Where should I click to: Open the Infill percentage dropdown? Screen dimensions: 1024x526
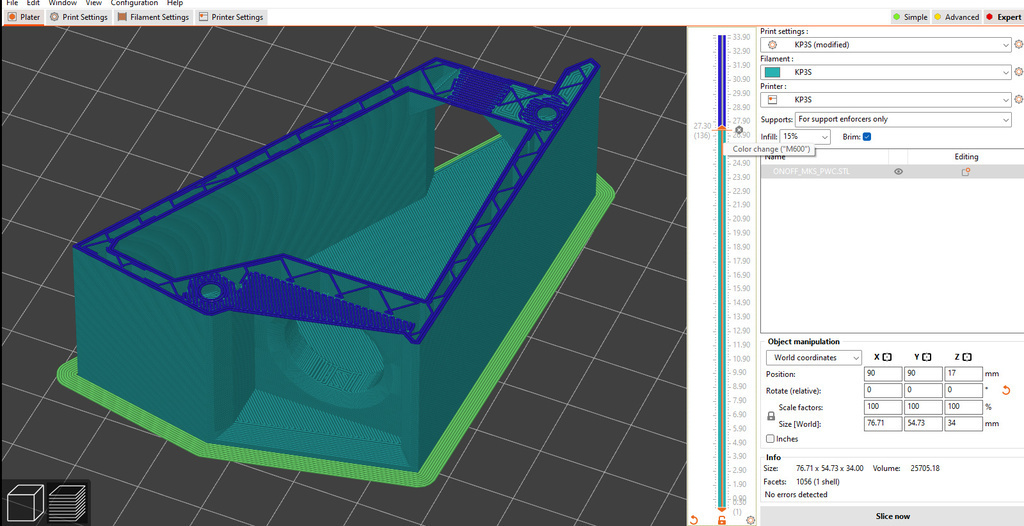(x=805, y=137)
